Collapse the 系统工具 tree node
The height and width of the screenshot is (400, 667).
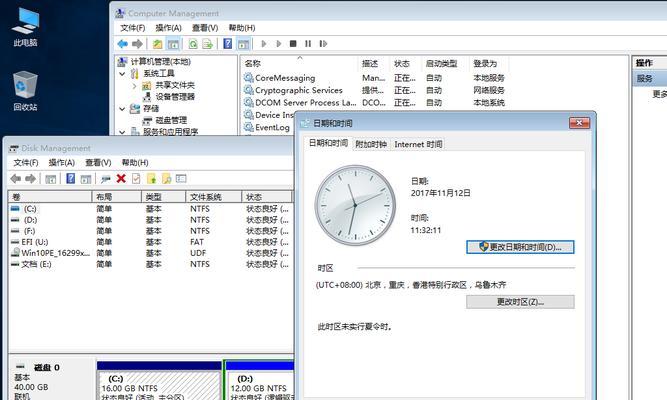coord(122,74)
